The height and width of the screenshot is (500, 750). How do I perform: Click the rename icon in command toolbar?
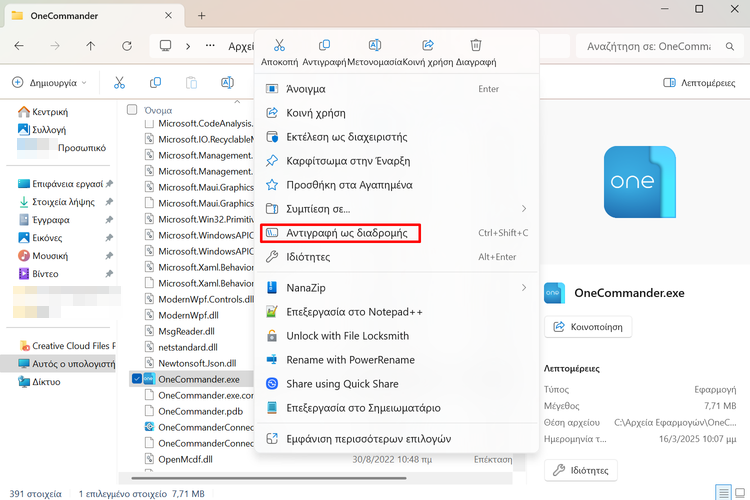point(227,83)
